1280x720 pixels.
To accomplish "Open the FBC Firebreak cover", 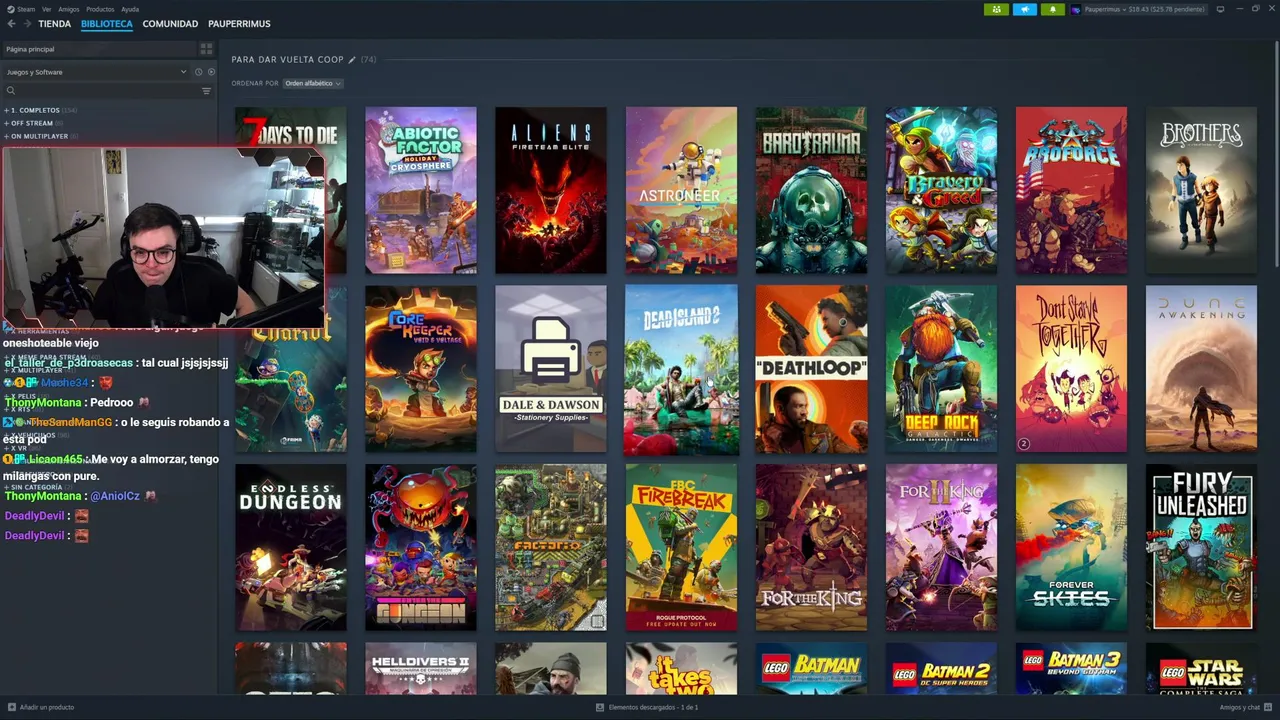I will click(681, 547).
